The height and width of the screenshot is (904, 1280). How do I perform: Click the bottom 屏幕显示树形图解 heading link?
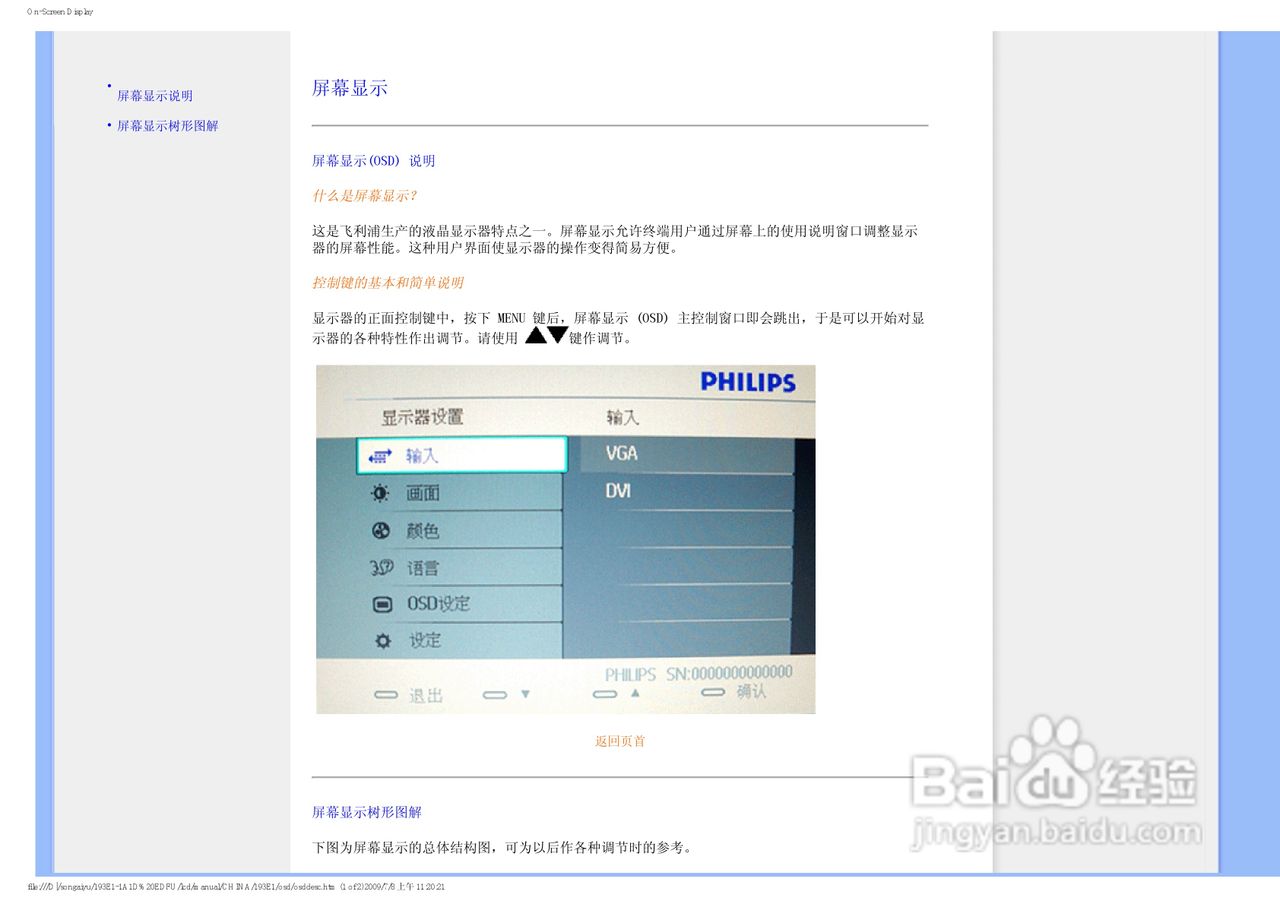point(366,812)
